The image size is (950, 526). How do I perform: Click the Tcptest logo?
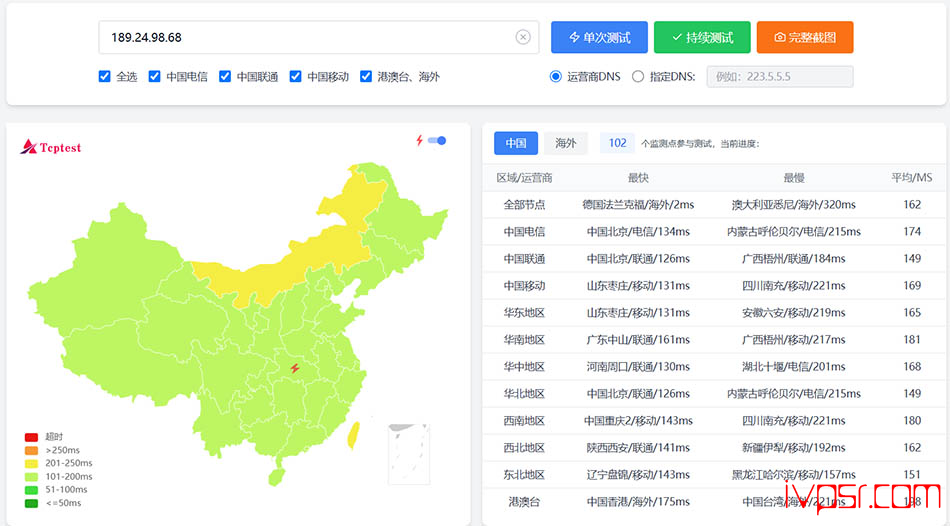click(x=50, y=147)
